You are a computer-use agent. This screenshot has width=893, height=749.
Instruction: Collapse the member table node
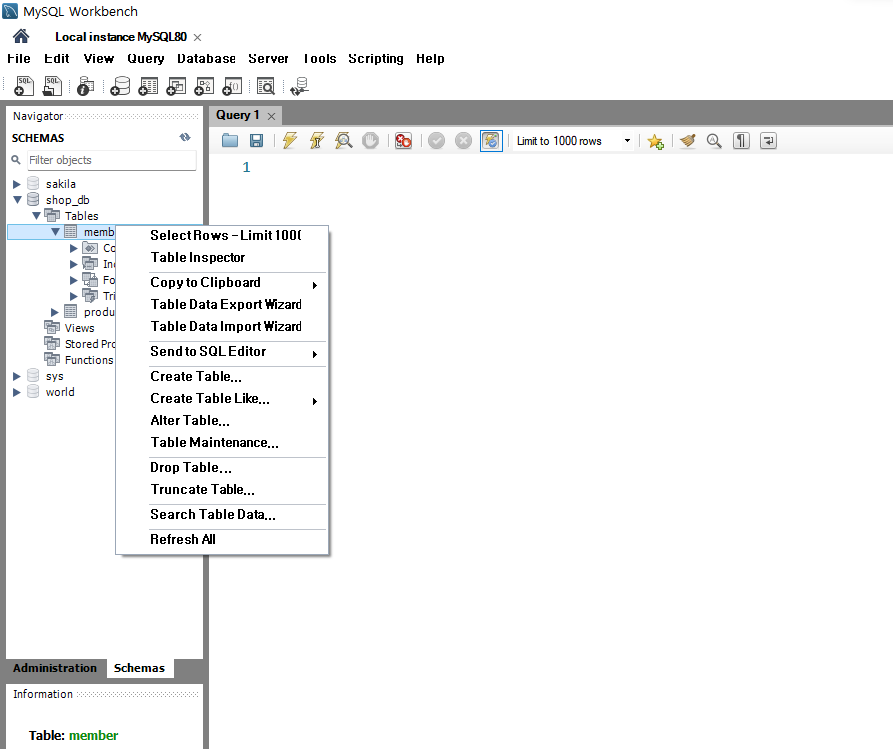click(x=55, y=232)
